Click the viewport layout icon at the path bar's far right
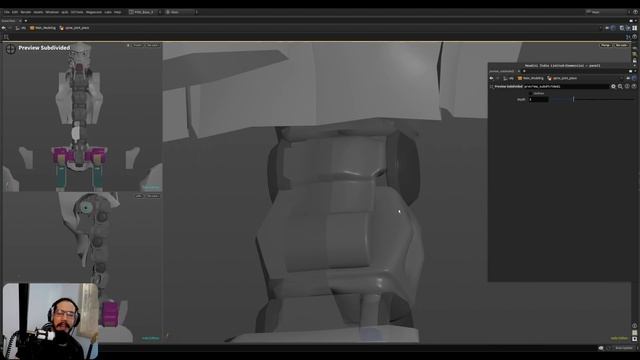Viewport: 640px width, 360px height. [635, 28]
